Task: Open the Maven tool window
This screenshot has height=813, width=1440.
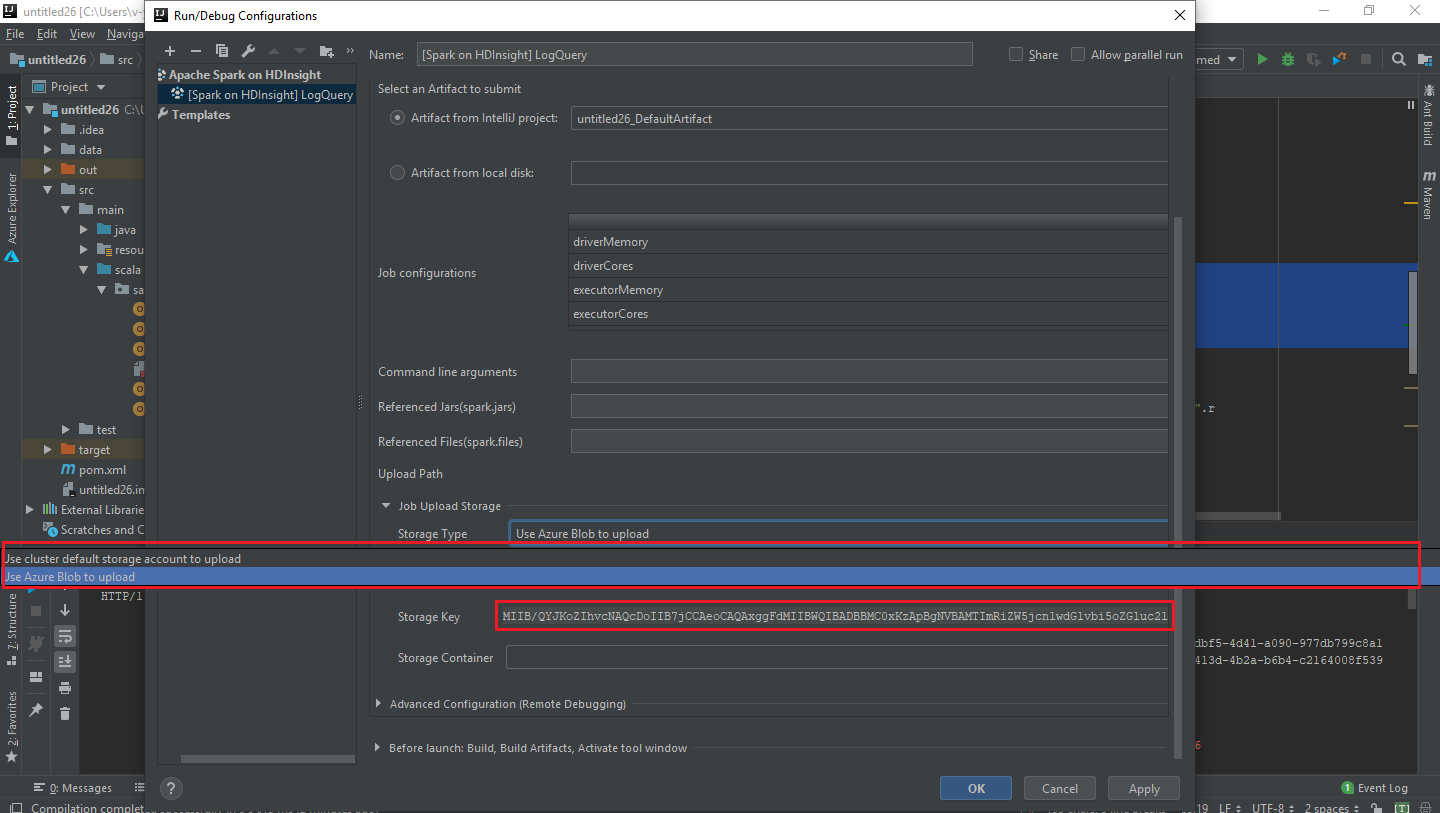Action: pyautogui.click(x=1428, y=190)
